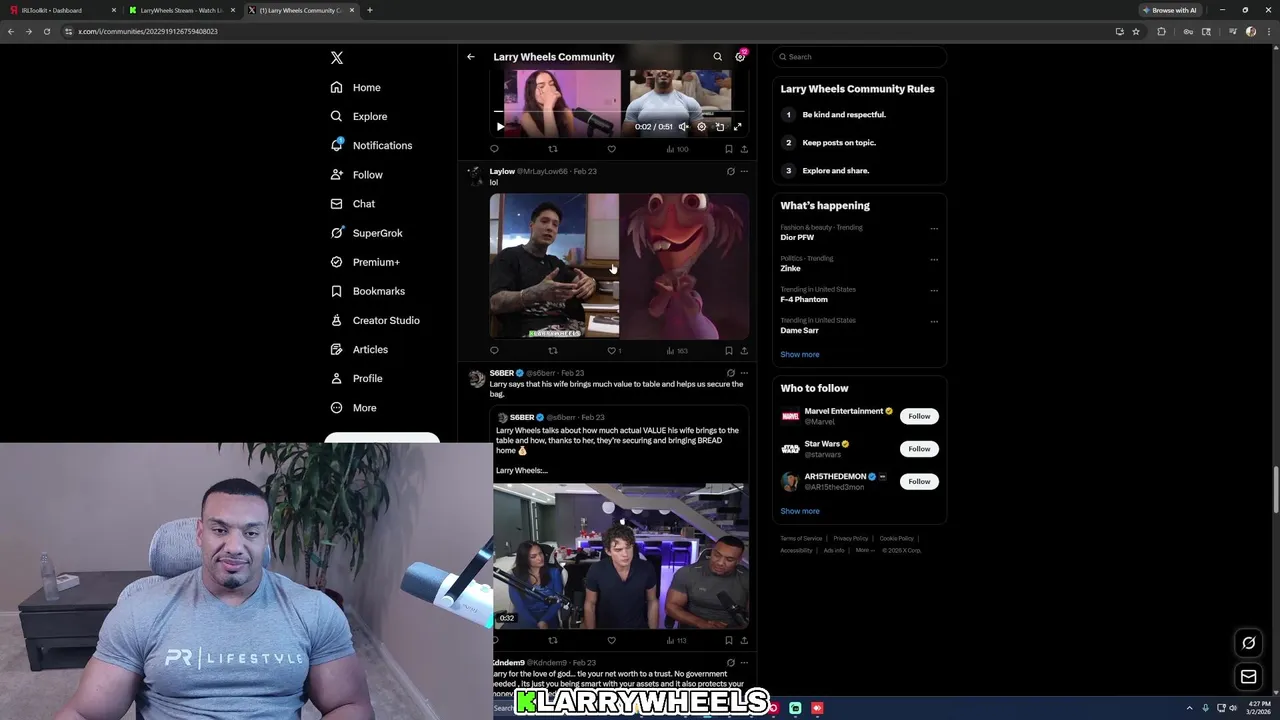Reply to Laylow's post
1280x720 pixels.
(494, 351)
